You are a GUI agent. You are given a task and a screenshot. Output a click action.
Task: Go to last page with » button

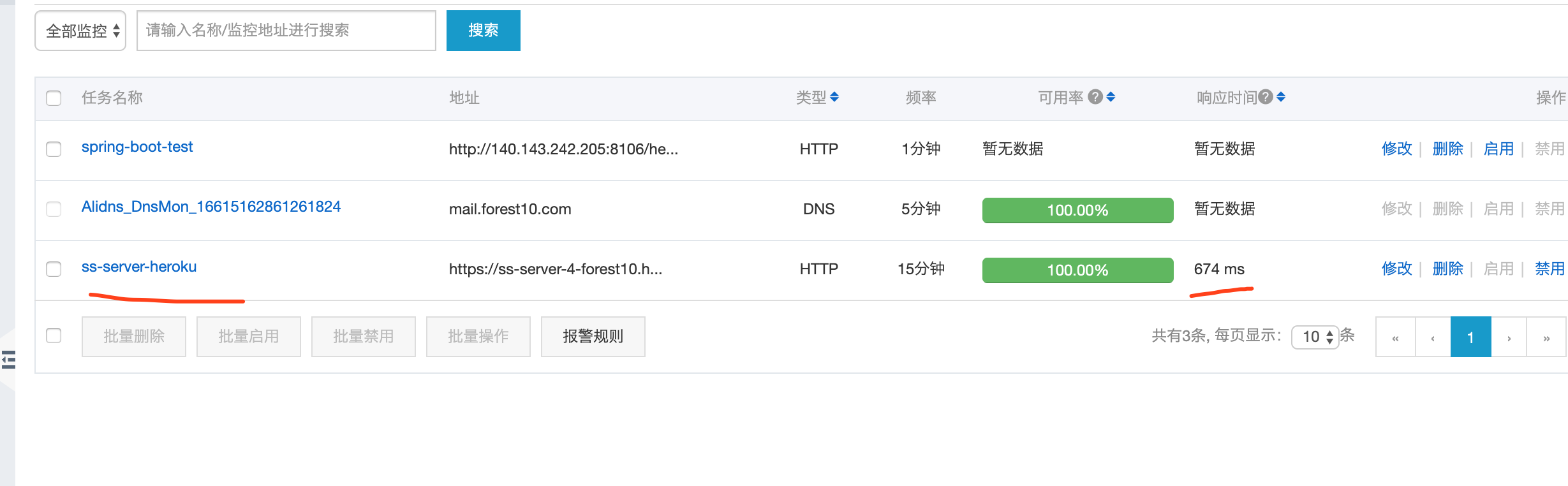1546,337
